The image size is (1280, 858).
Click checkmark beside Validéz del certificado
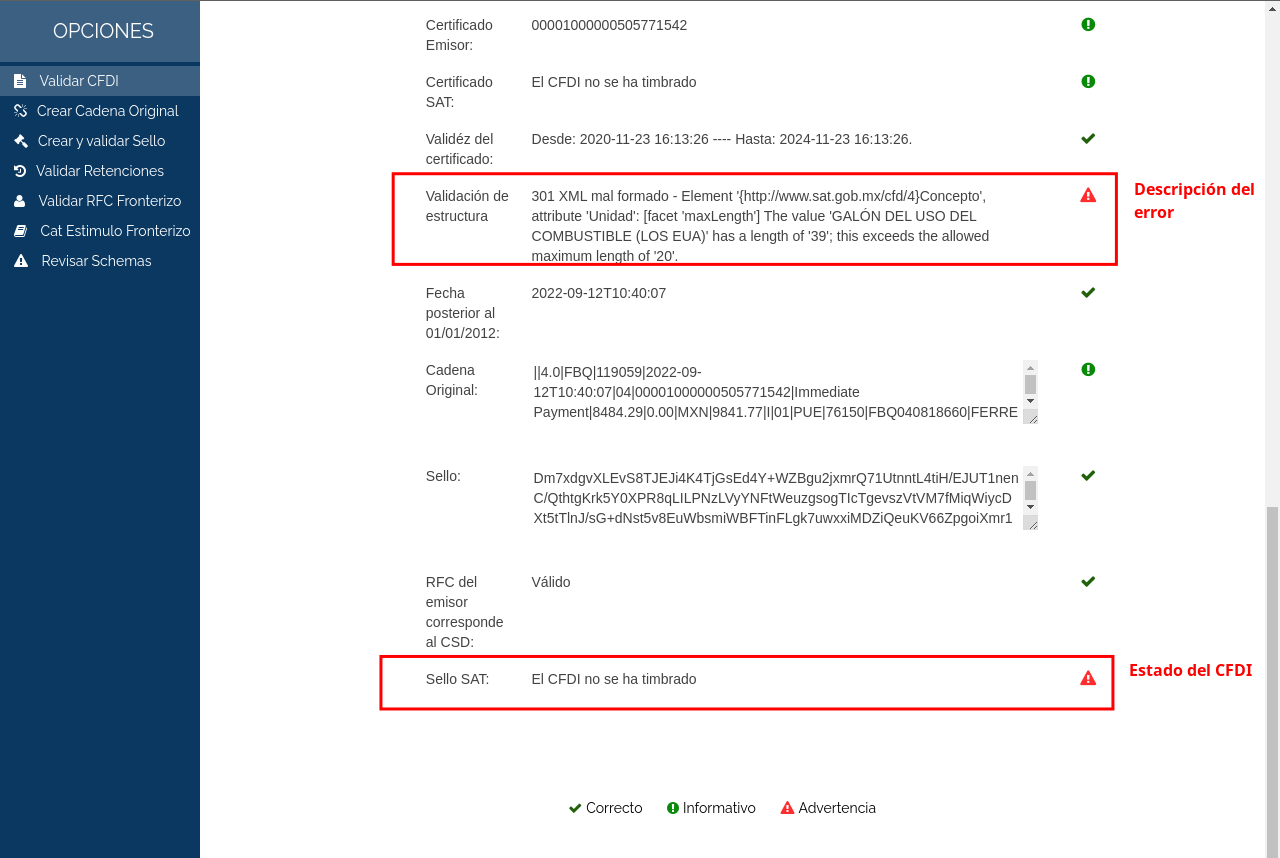[1088, 138]
